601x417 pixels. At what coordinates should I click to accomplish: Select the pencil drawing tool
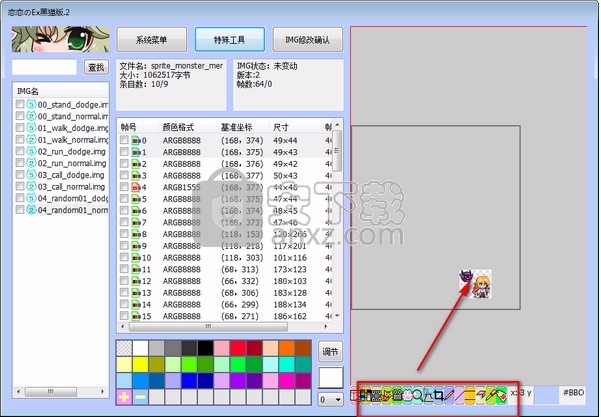click(450, 395)
